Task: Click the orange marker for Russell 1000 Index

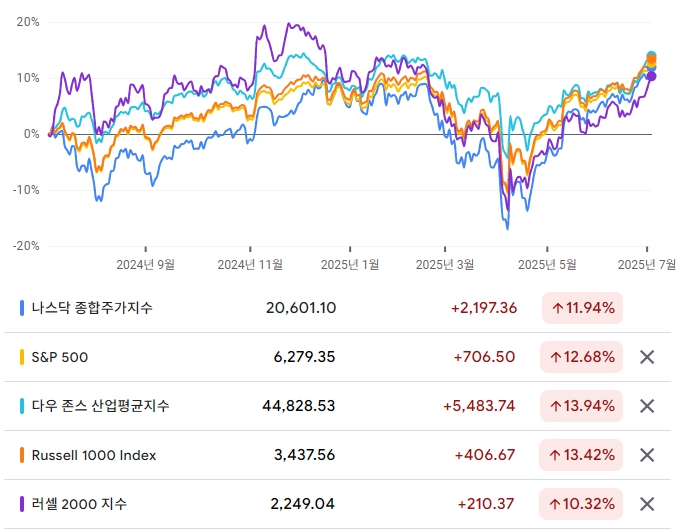Action: pyautogui.click(x=22, y=455)
